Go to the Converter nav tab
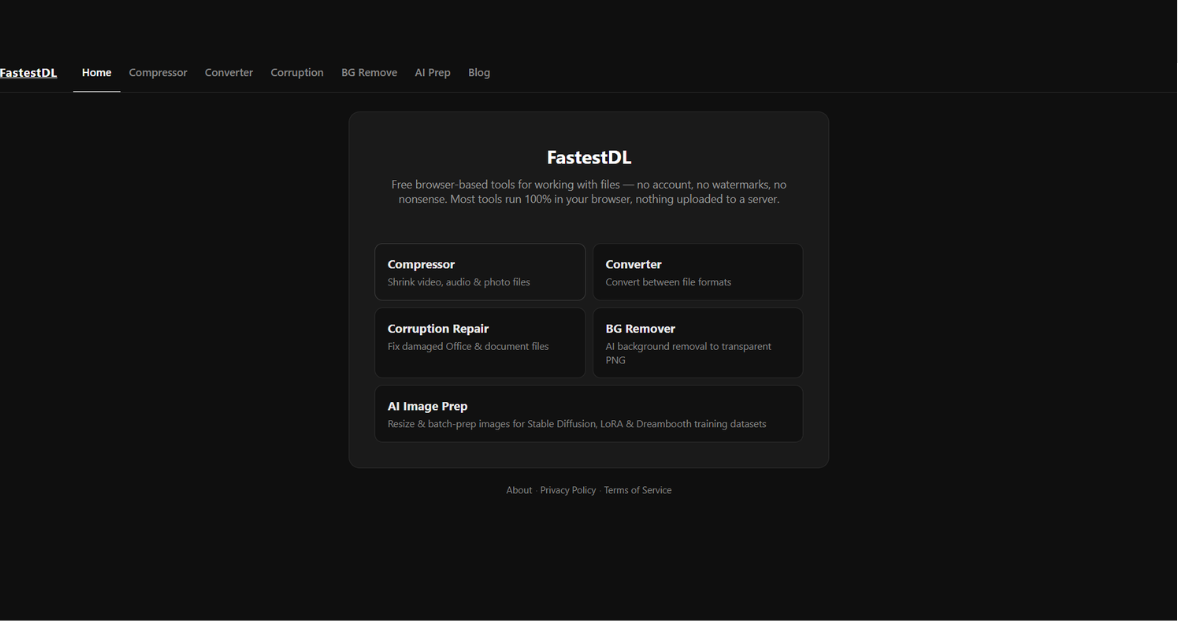Viewport: 1200px width, 628px height. [x=229, y=73]
